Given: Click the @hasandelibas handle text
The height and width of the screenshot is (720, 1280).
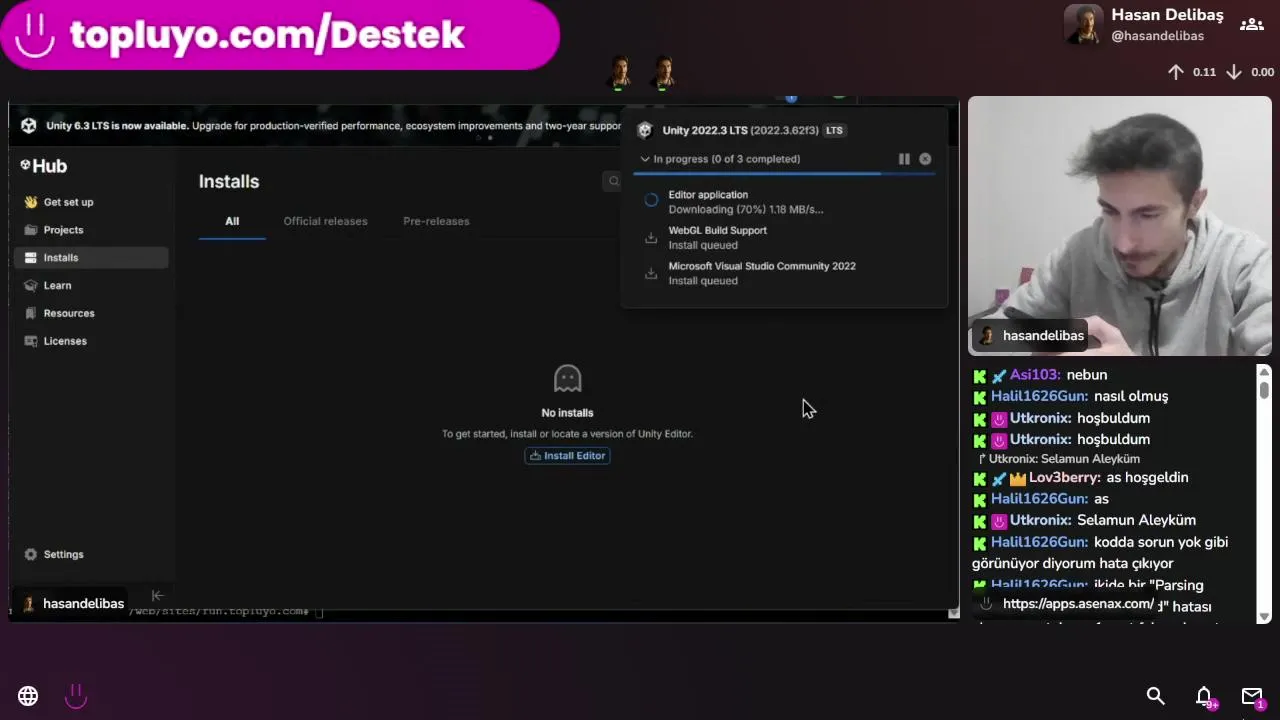Looking at the screenshot, I should (1157, 36).
